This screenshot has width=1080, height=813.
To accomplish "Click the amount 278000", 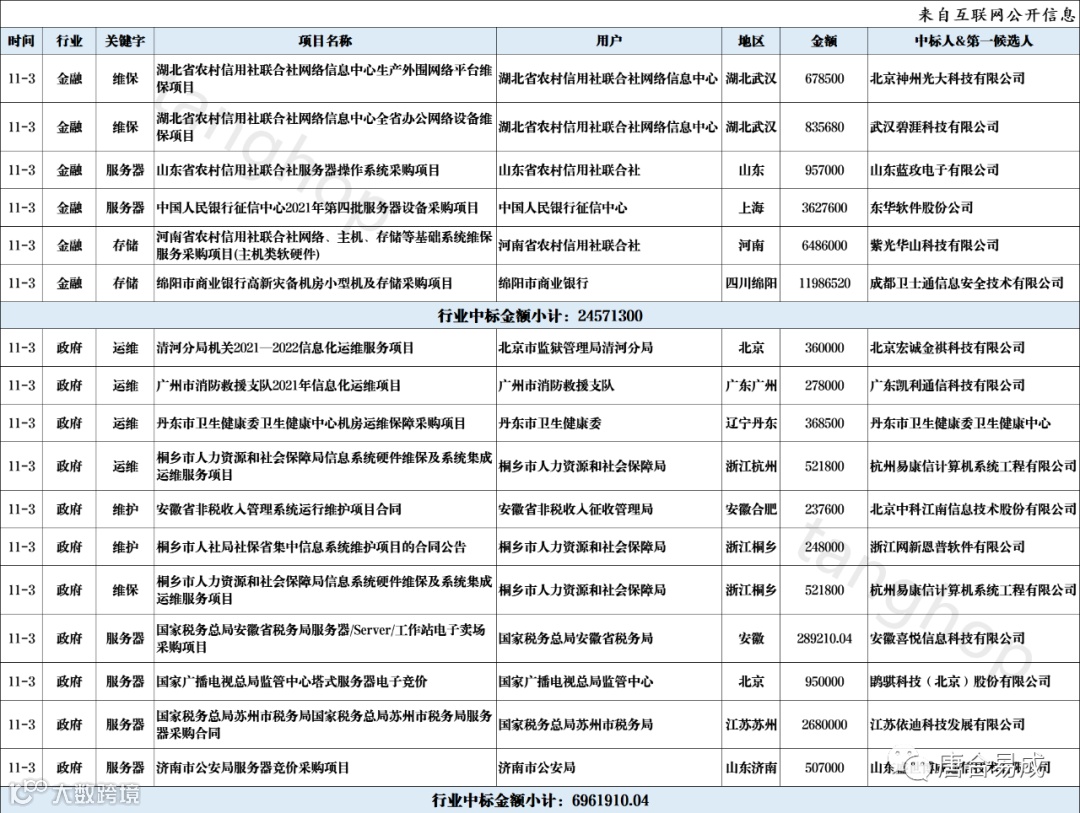I will pyautogui.click(x=824, y=386).
